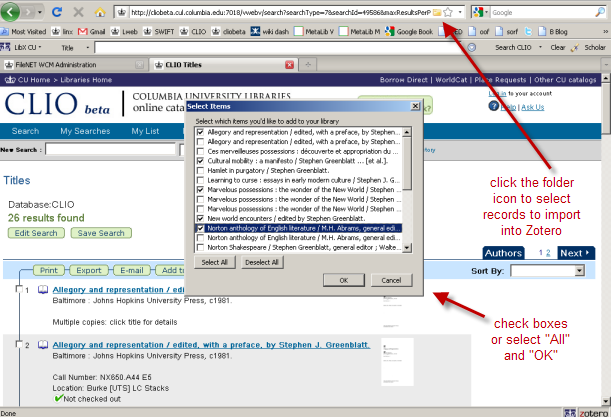Open the address bar history dropdown
The width and height of the screenshot is (611, 417).
point(460,12)
